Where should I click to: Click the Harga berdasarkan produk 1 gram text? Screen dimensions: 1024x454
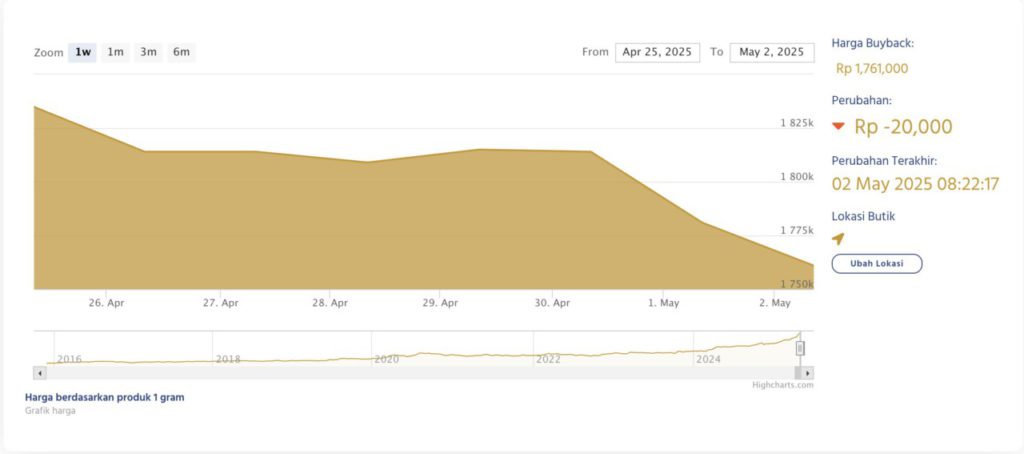pos(104,397)
